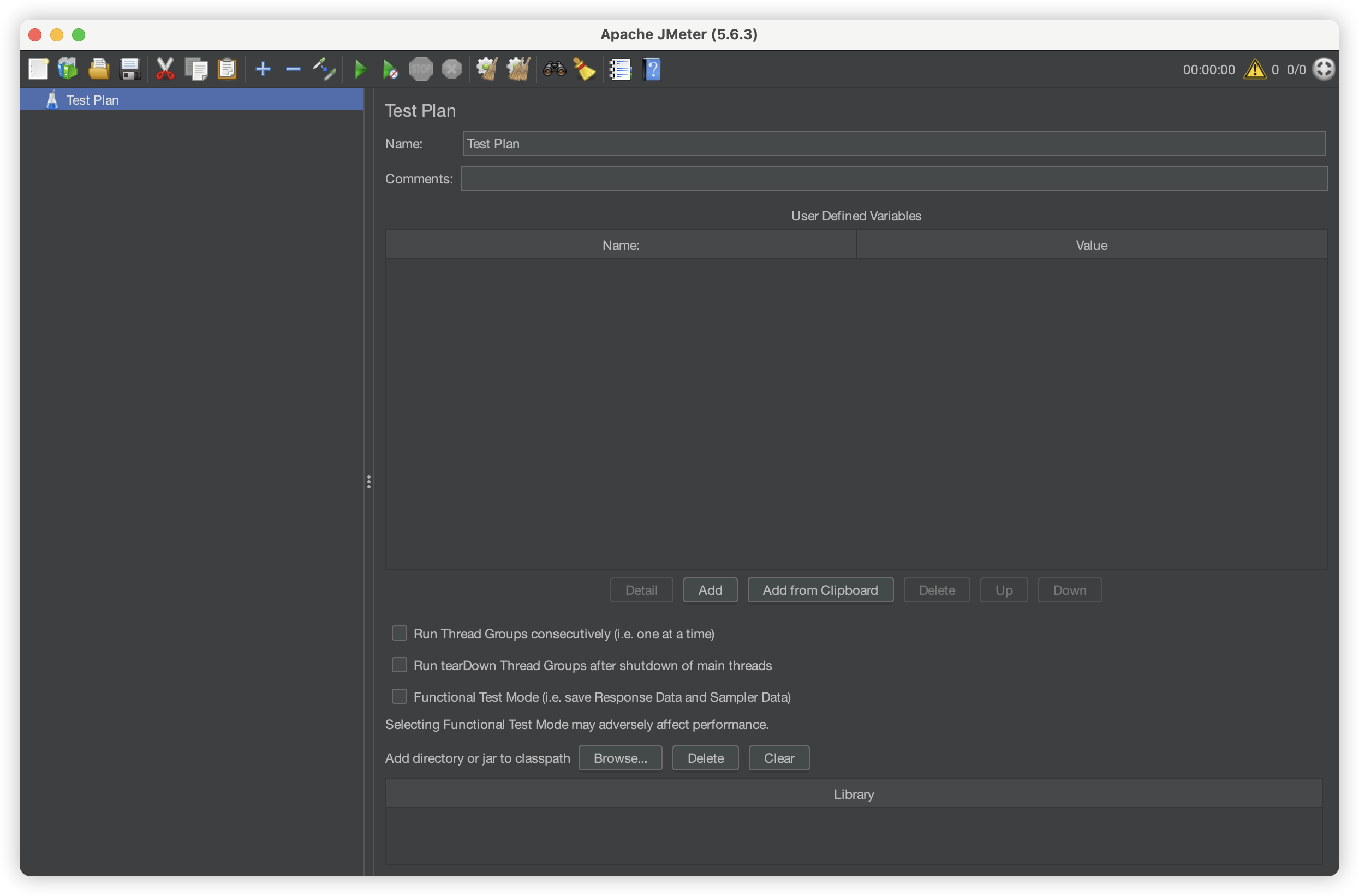This screenshot has height=896, width=1359.
Task: Collapse all nodes with minus icon
Action: (293, 69)
